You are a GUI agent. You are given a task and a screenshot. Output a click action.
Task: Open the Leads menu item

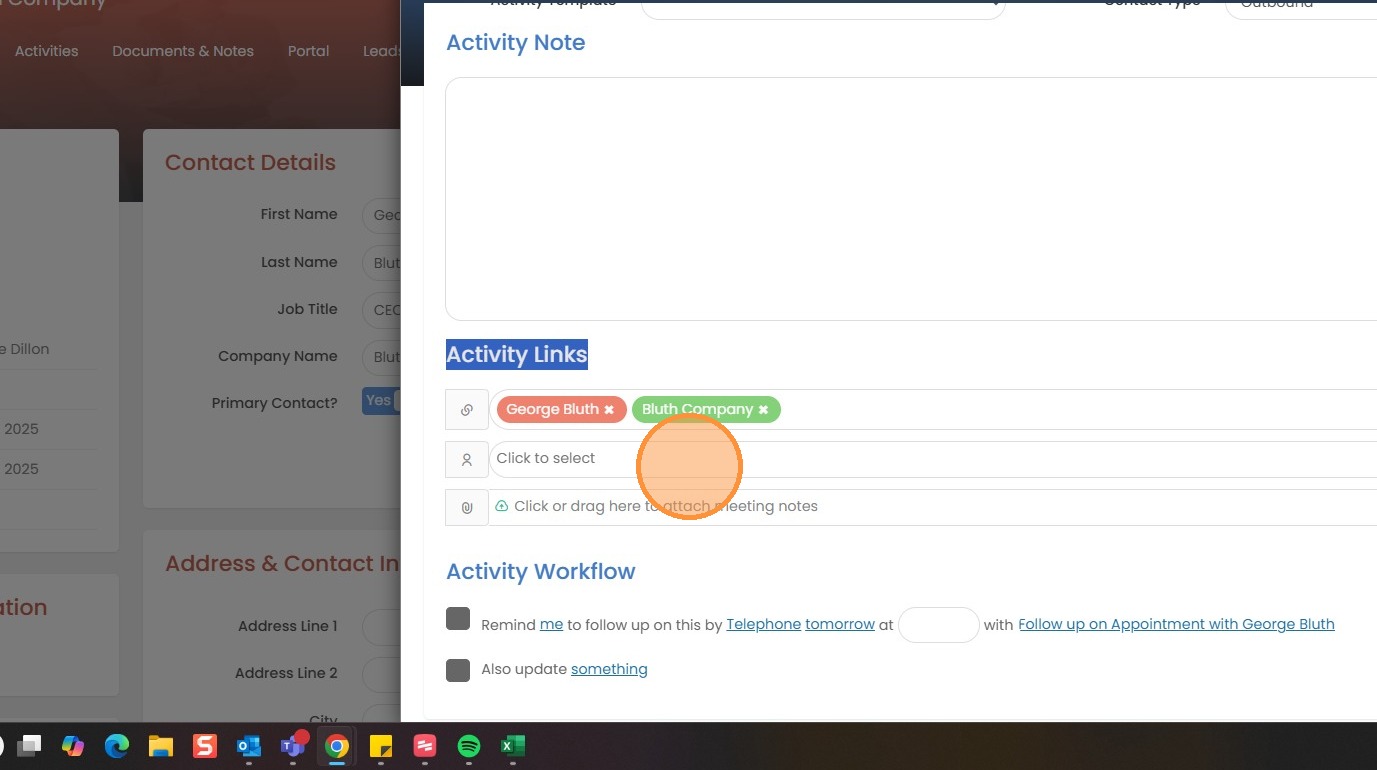381,51
